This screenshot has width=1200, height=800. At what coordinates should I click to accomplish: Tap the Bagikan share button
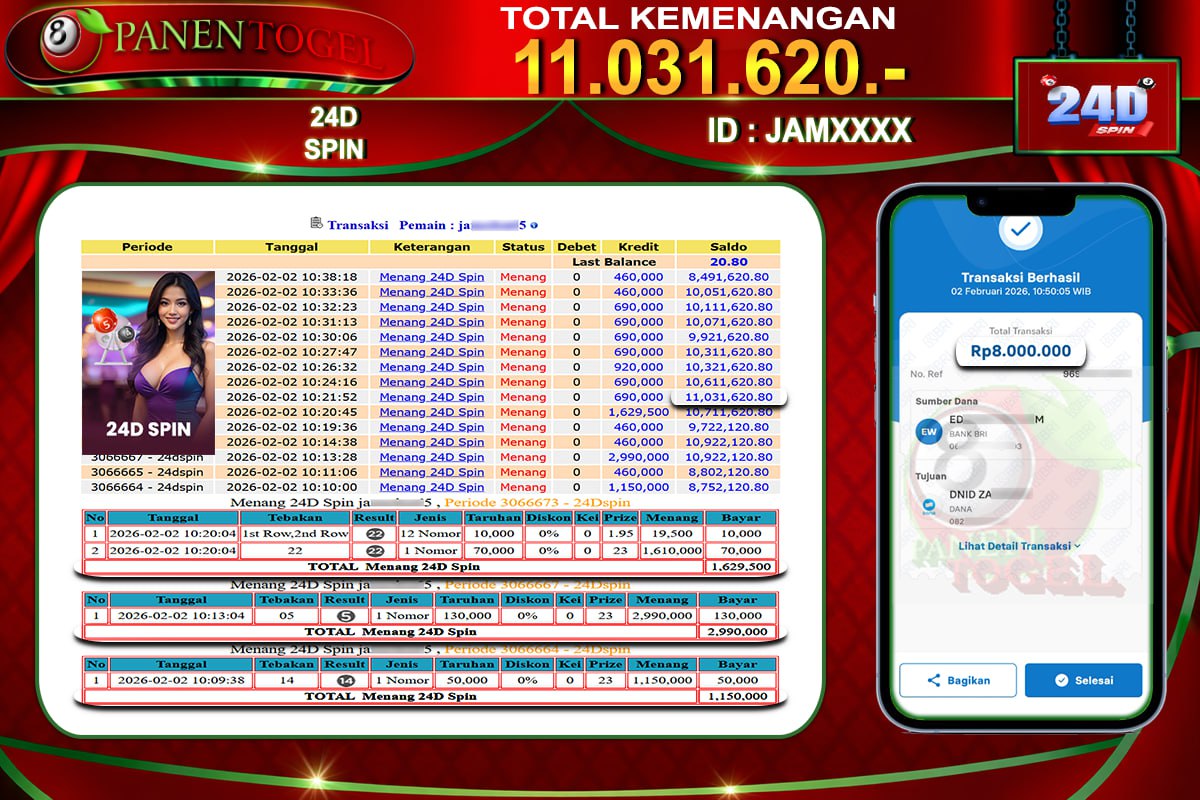958,680
